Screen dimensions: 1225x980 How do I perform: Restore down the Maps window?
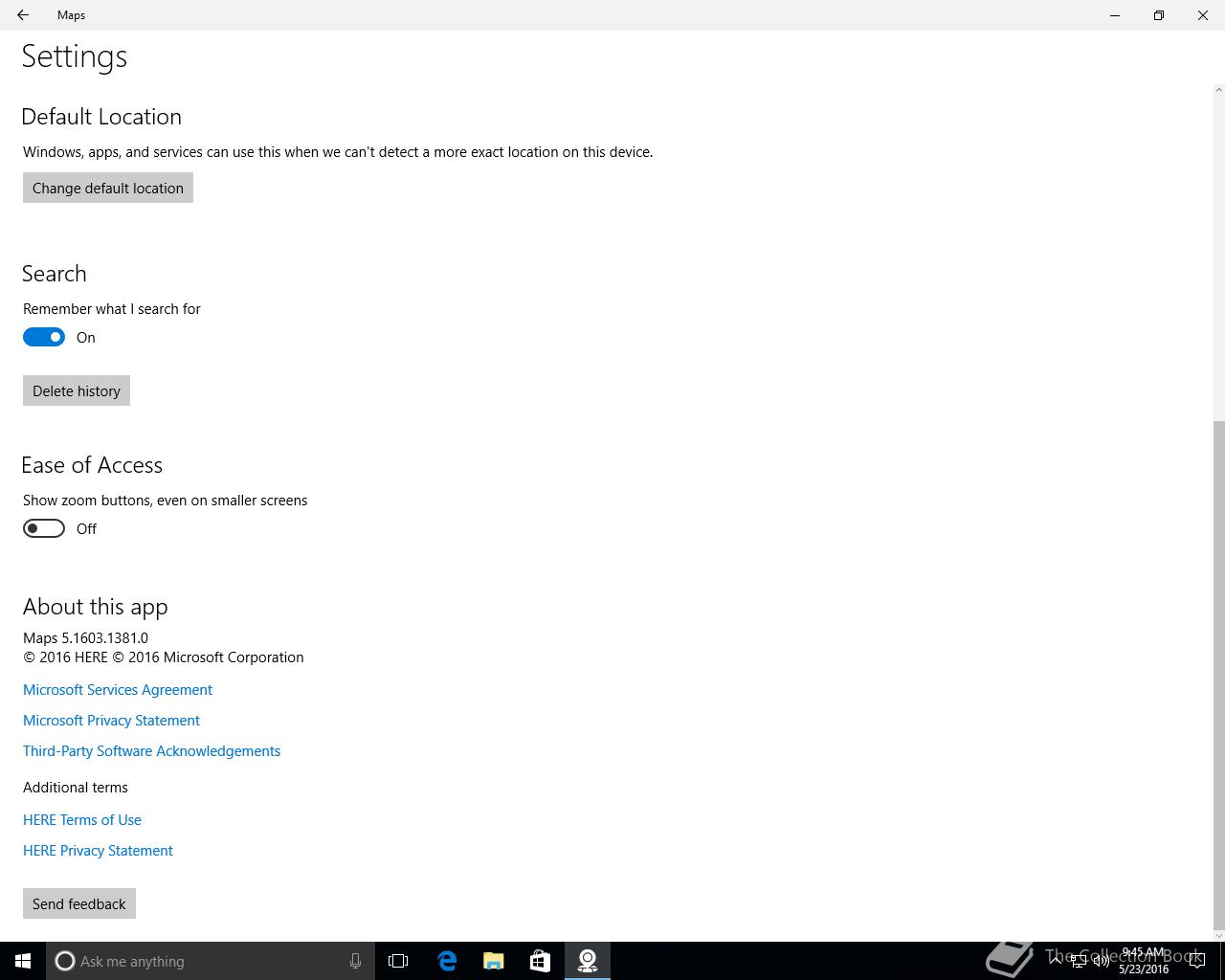1159,15
